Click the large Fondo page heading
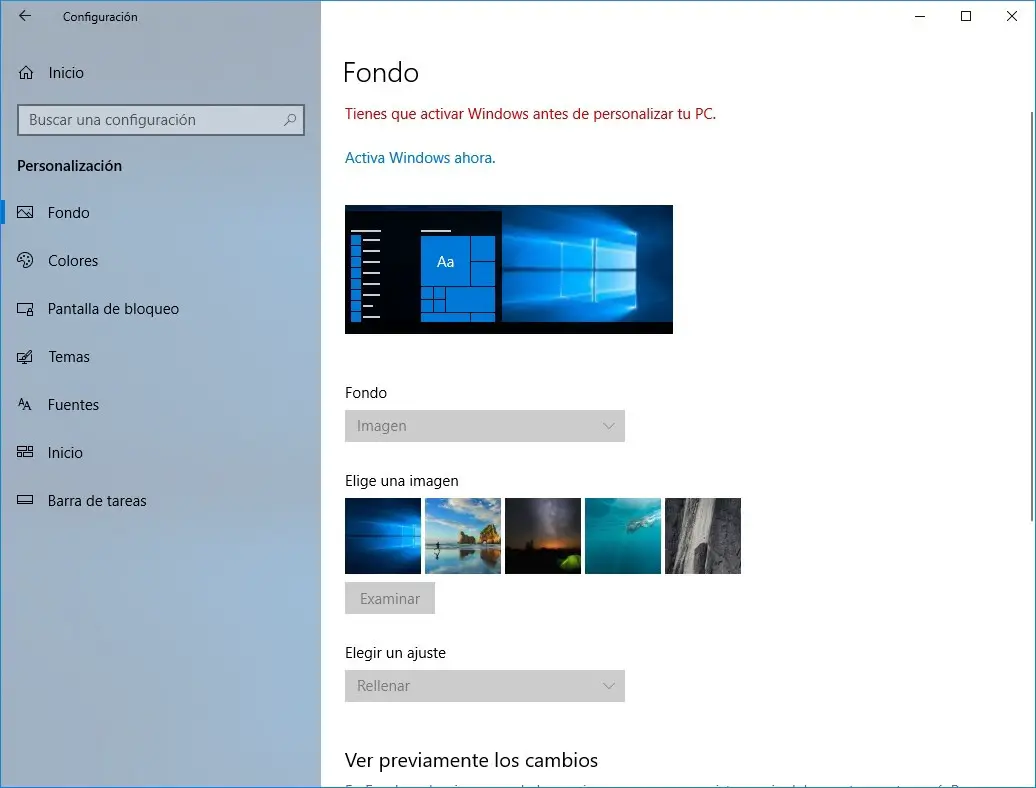Viewport: 1036px width, 788px height. [381, 73]
